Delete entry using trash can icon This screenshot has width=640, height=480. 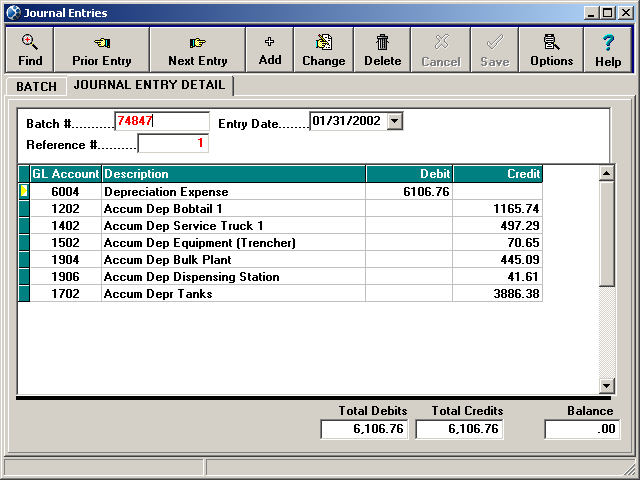click(382, 49)
